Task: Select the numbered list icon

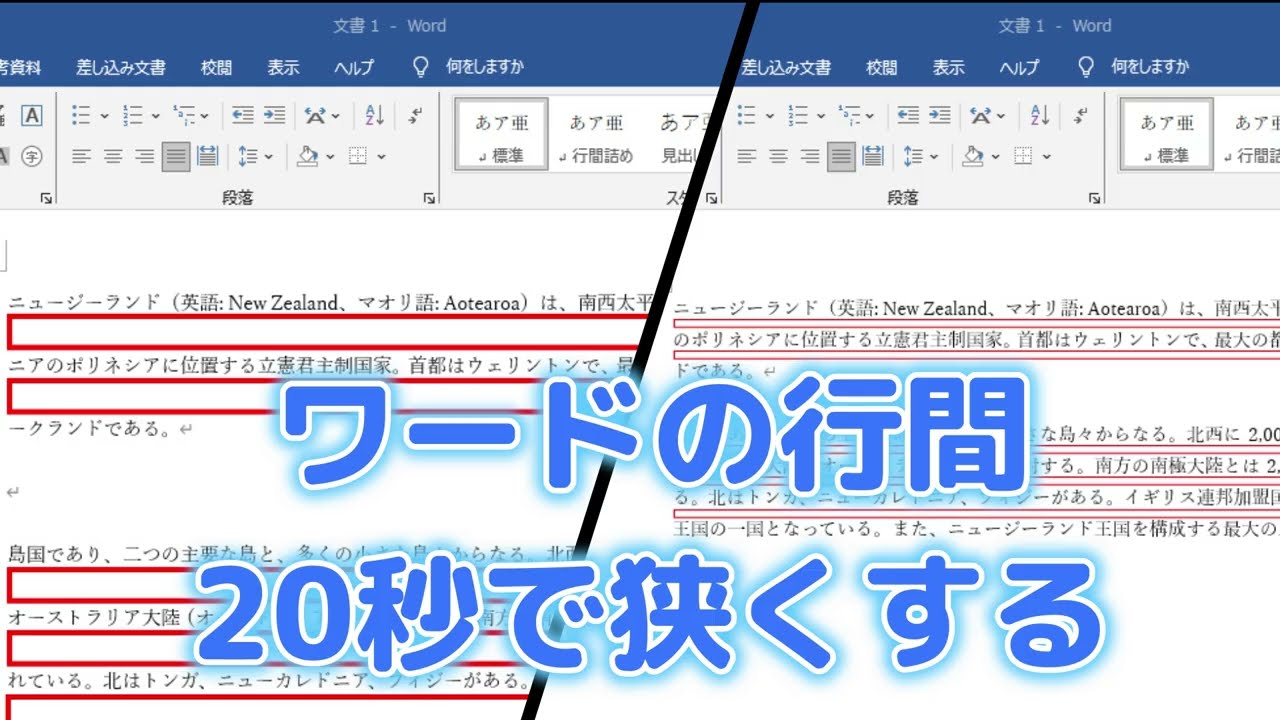Action: point(132,114)
